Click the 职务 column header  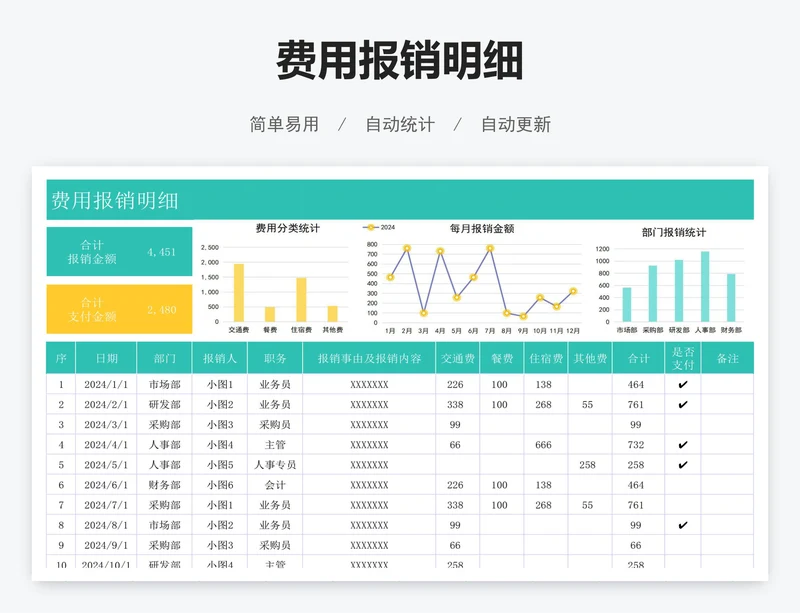pyautogui.click(x=275, y=358)
